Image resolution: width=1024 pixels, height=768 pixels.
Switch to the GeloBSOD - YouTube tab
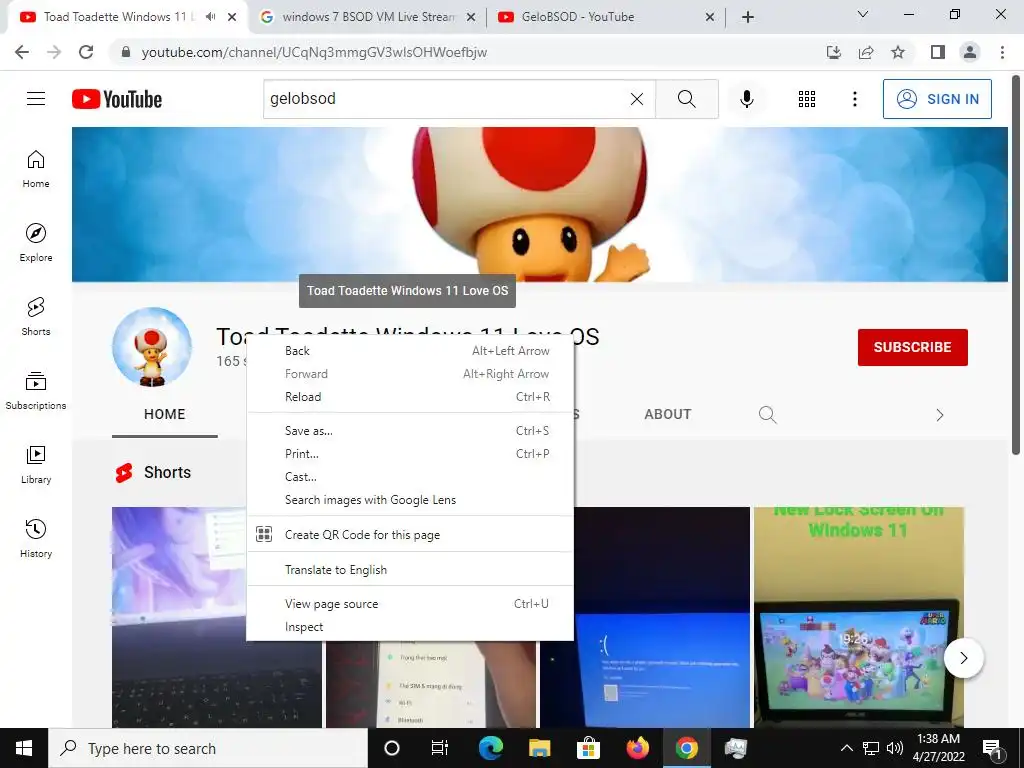pos(606,17)
